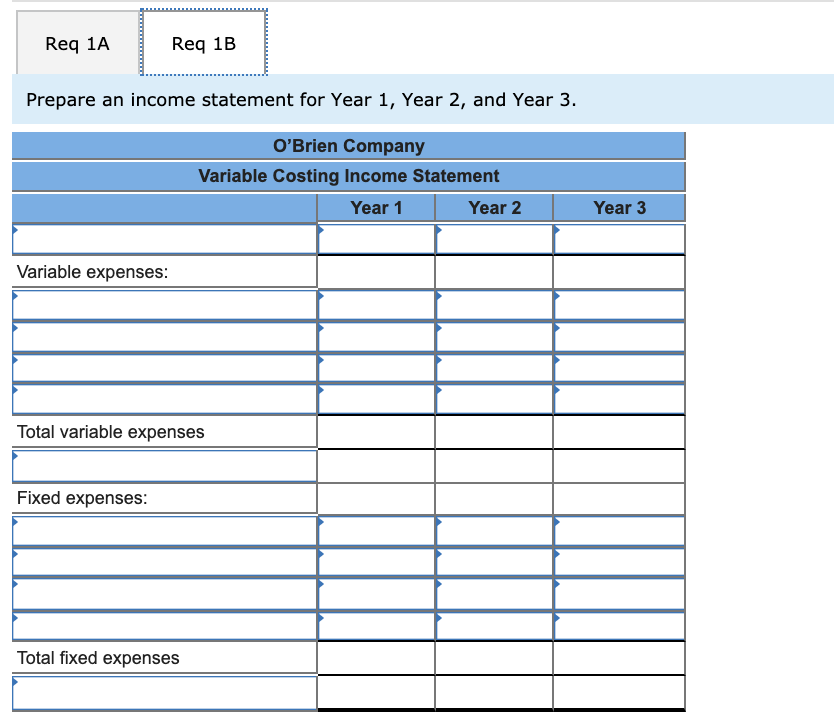The height and width of the screenshot is (724, 834).
Task: Click the Year 3 cell in the bottom row
Action: point(618,691)
